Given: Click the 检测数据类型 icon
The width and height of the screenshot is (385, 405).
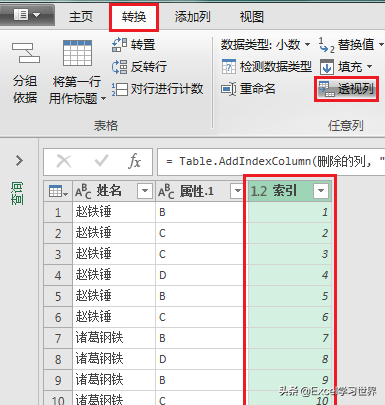Looking at the screenshot, I should coord(229,67).
